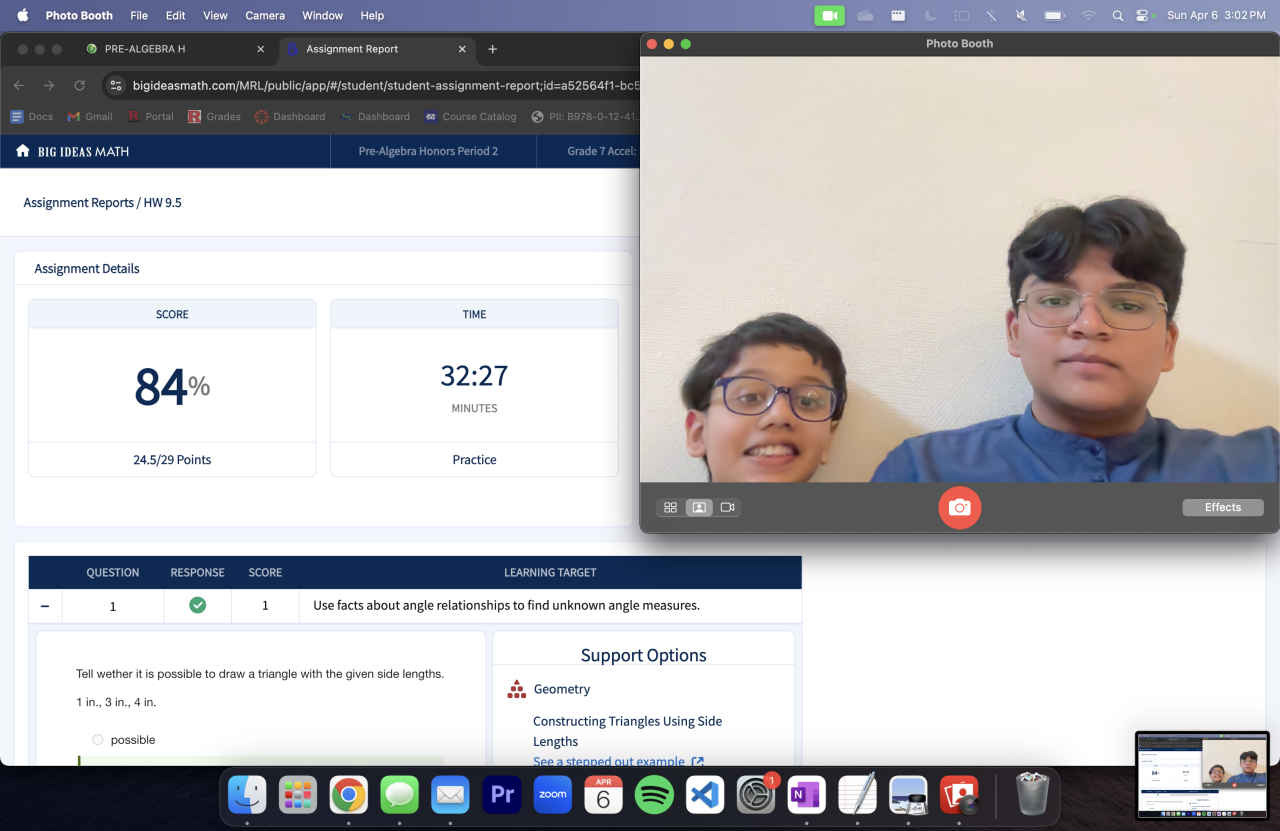Toggle the Focus moon icon
This screenshot has height=831, width=1280.
pyautogui.click(x=930, y=16)
